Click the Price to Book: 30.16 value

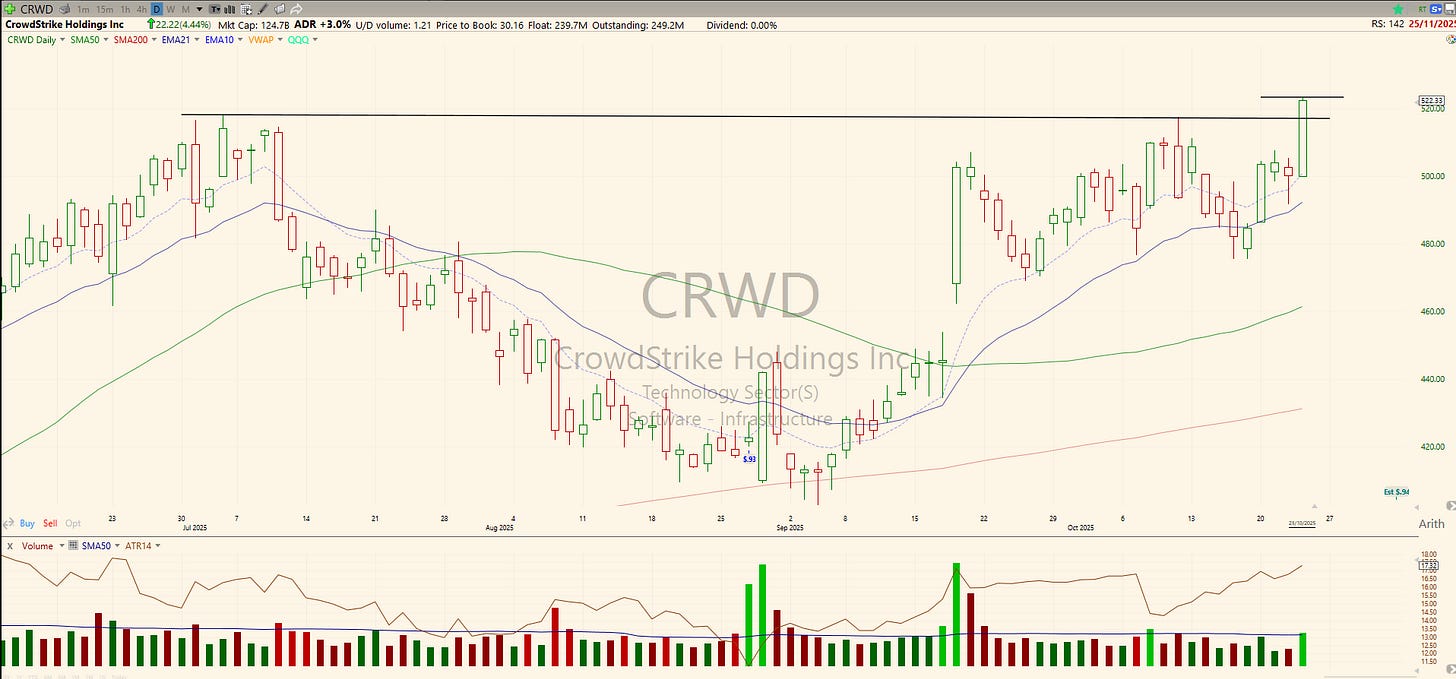coord(480,24)
